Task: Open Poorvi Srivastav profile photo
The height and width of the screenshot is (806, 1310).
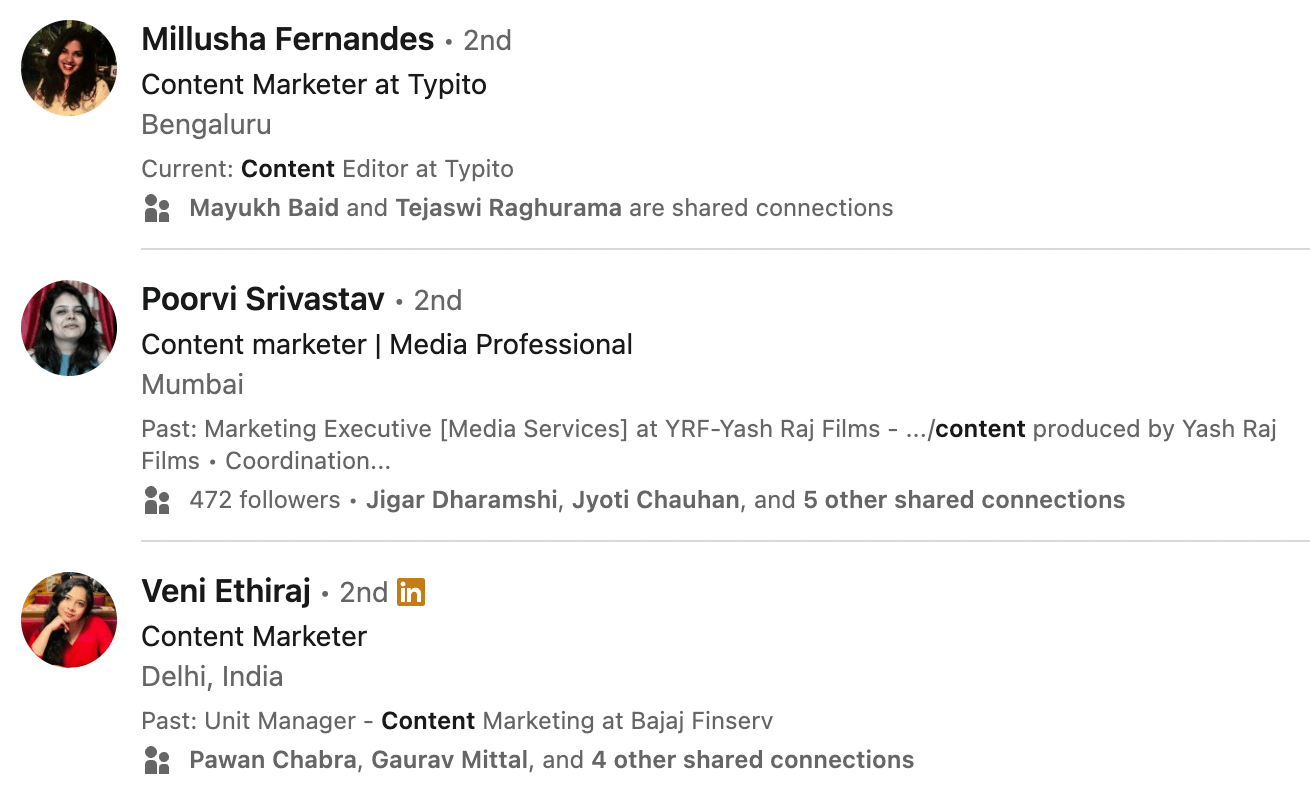Action: 69,328
